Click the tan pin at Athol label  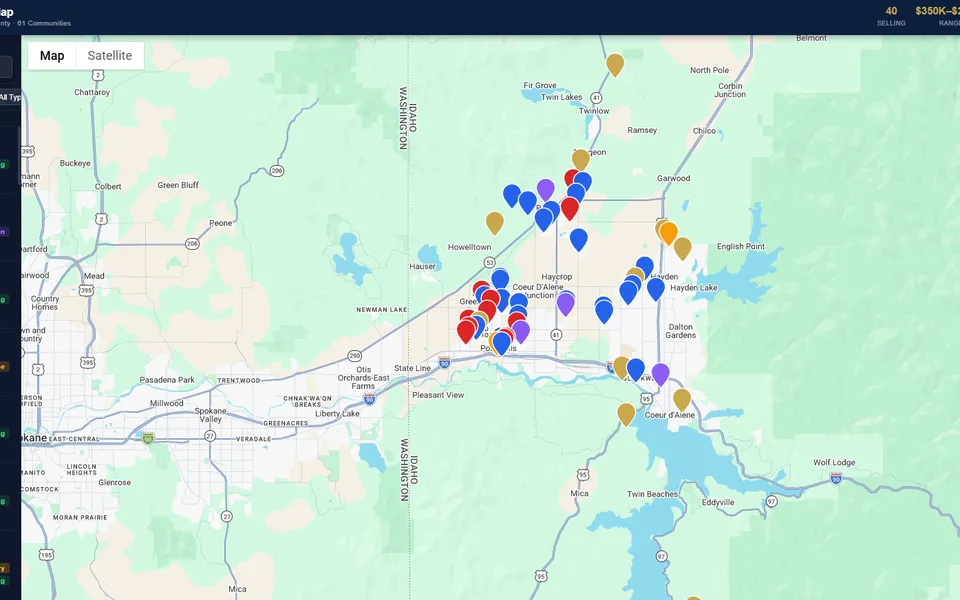(580, 159)
